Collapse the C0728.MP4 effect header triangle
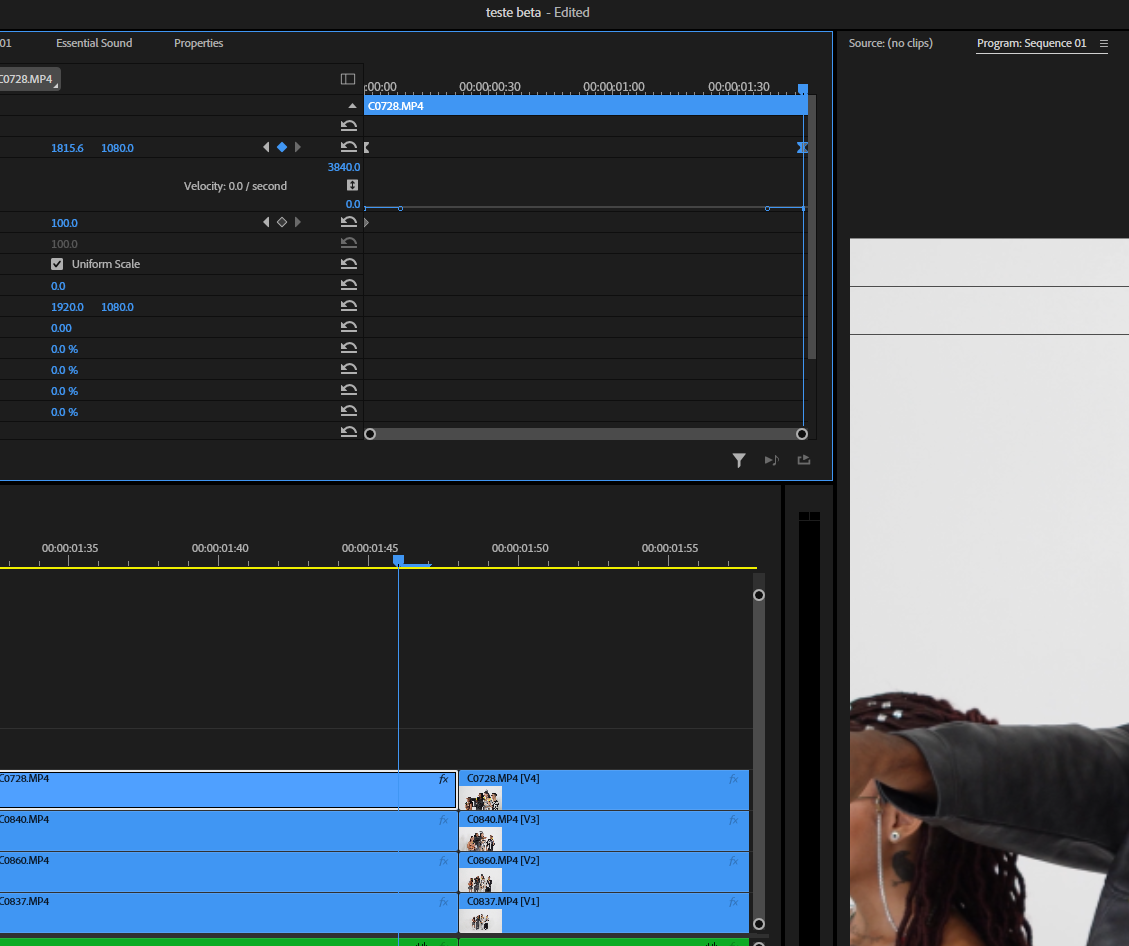1129x946 pixels. click(x=352, y=104)
